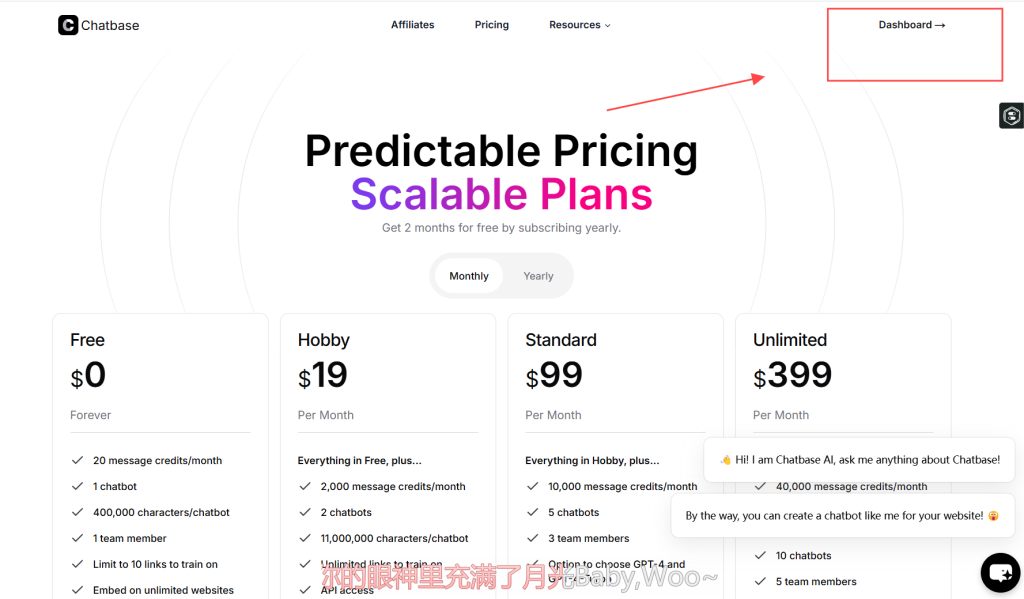The width and height of the screenshot is (1024, 599).
Task: Click the Standard plan title
Action: pyautogui.click(x=560, y=340)
